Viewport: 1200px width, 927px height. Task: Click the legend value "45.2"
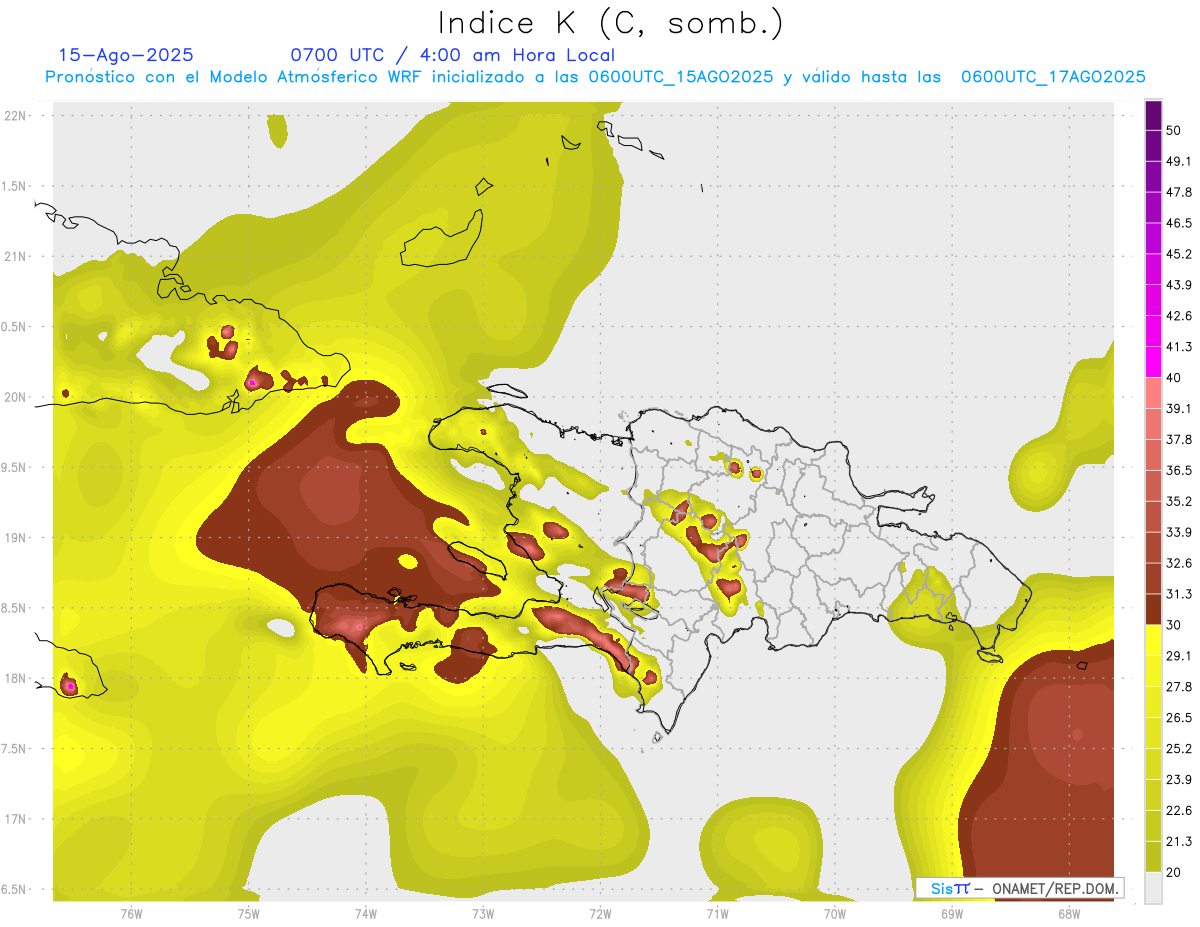pos(1179,254)
